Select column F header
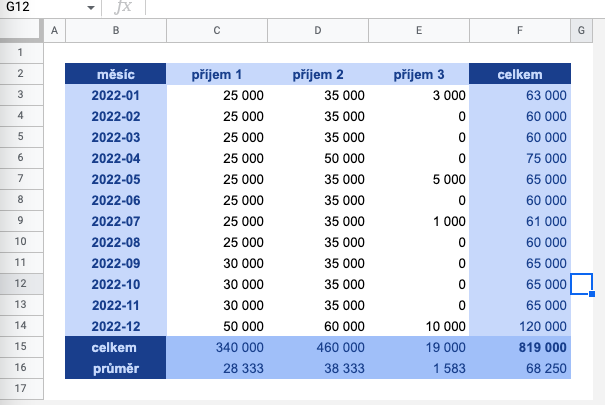 pyautogui.click(x=520, y=30)
